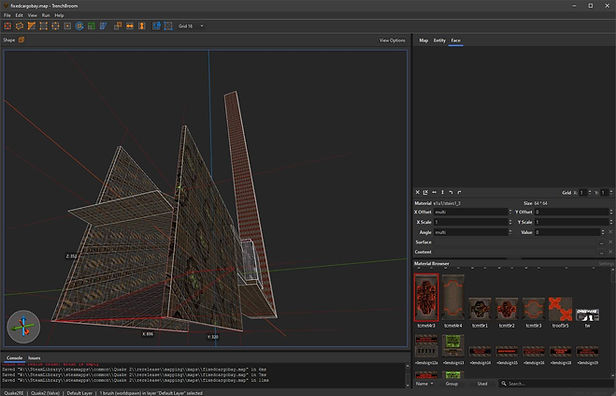Open the Name sort dropdown in Material Browser
Viewport: 616px width, 396px height.
[424, 383]
